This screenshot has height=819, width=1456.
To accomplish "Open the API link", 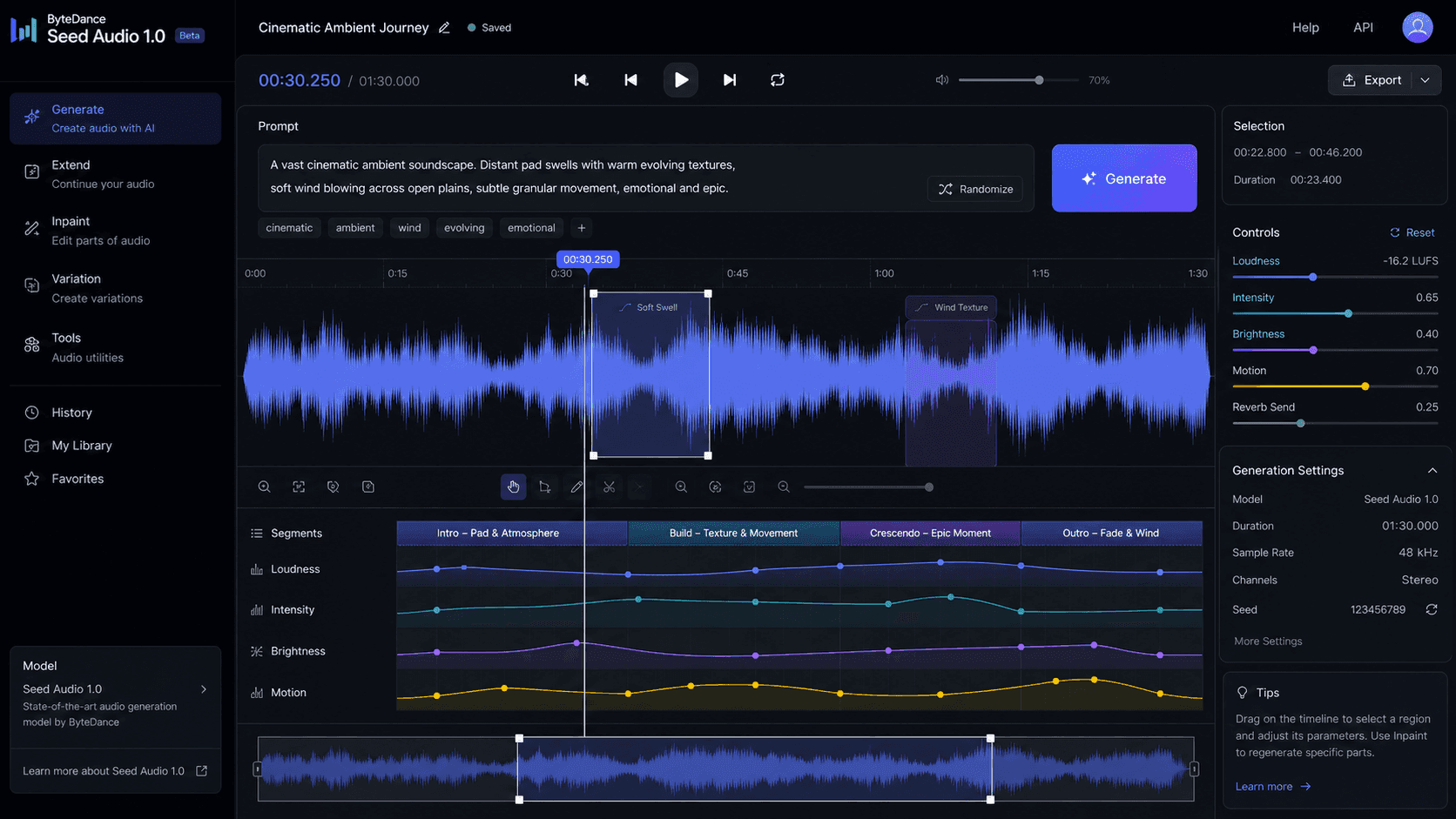I will (x=1363, y=28).
